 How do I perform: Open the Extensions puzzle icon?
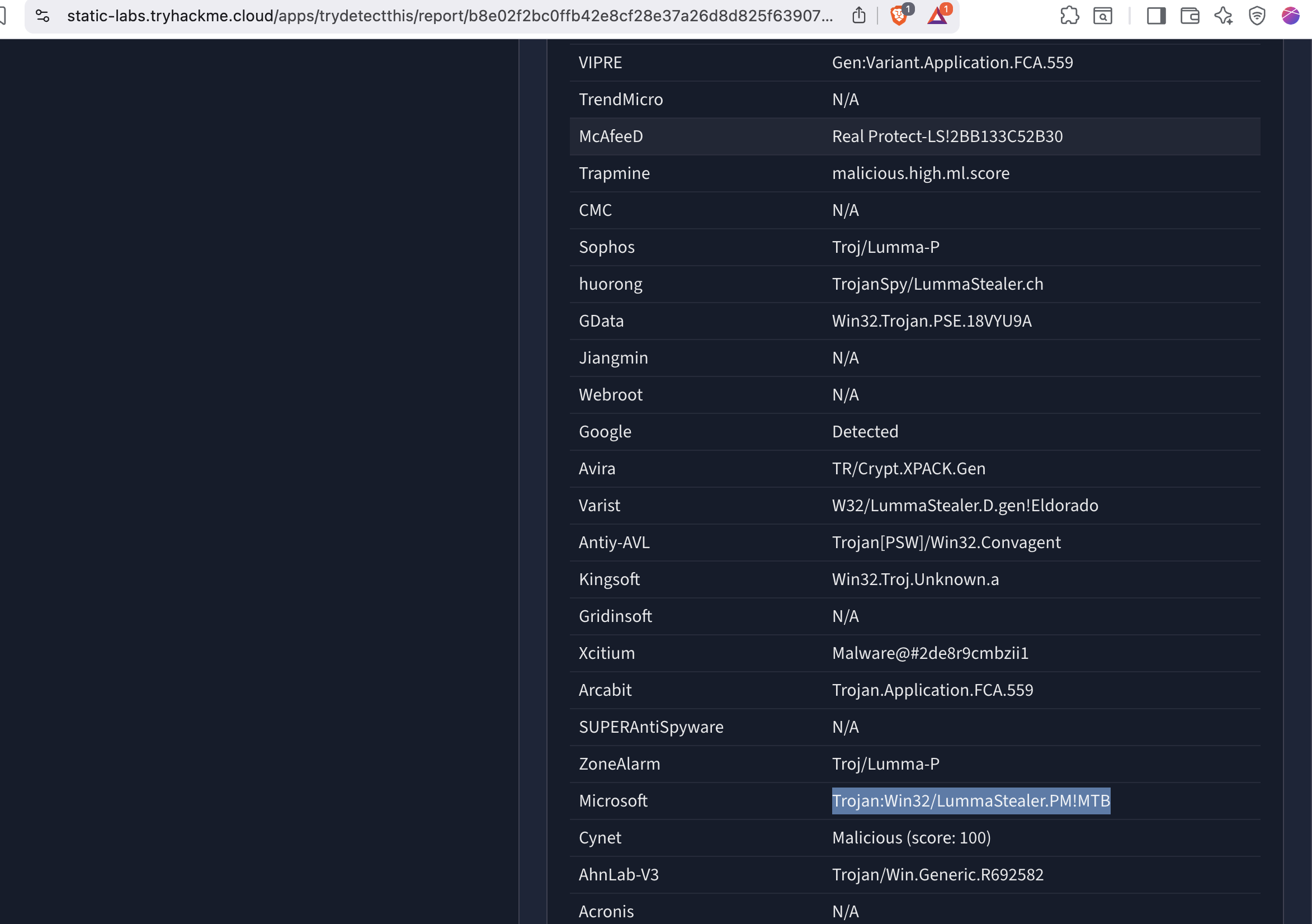coord(1069,16)
